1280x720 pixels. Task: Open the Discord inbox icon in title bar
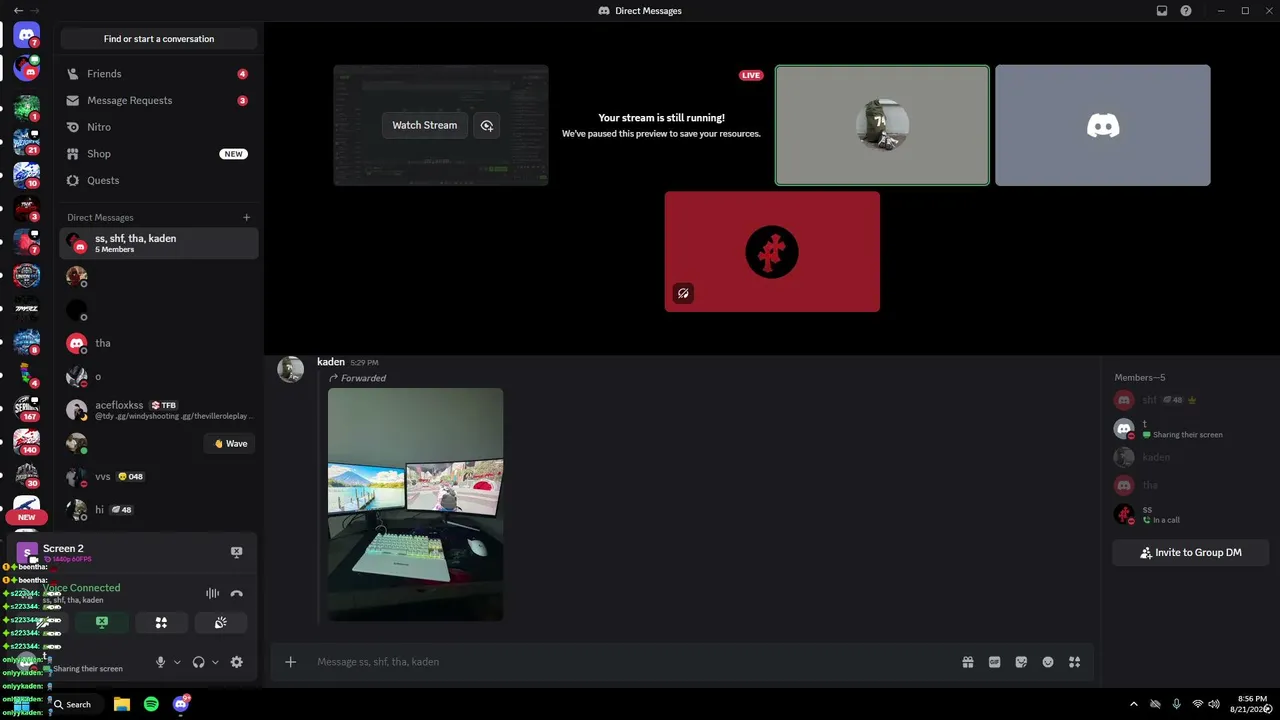point(1162,11)
